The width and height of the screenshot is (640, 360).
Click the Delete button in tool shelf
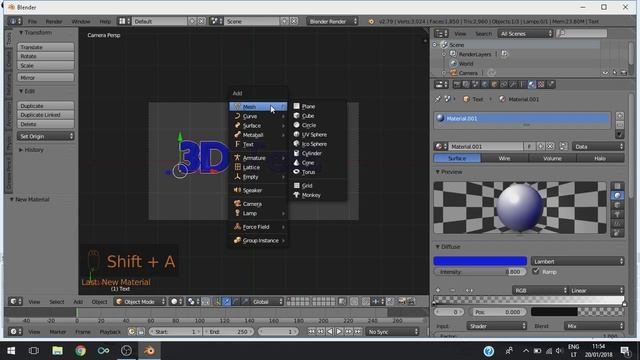(x=45, y=124)
